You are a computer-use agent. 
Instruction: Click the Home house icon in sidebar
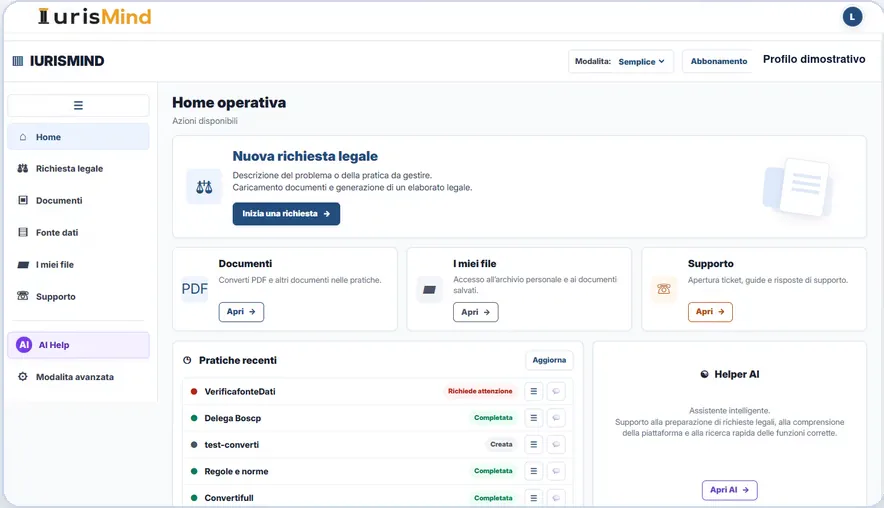click(23, 137)
